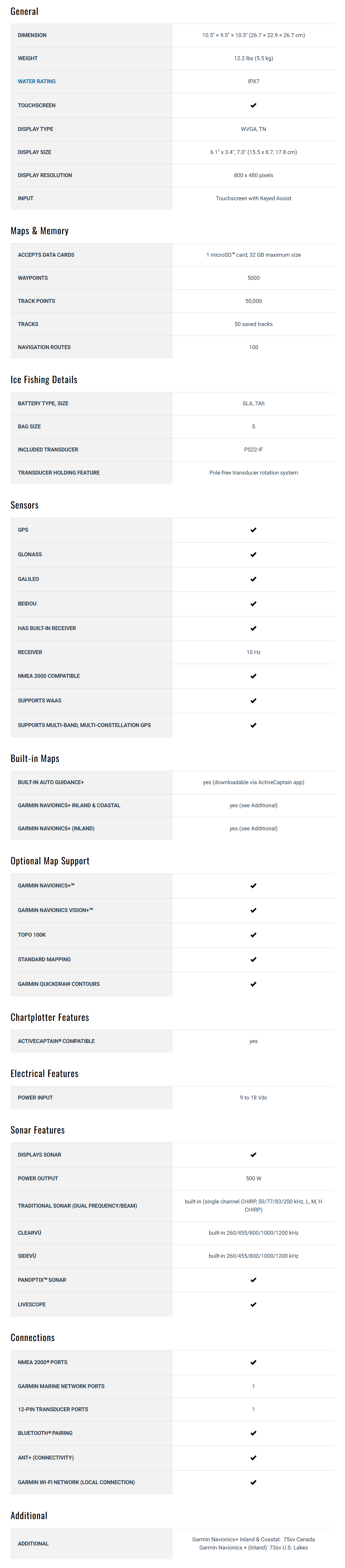Click the Panoptix Sonar checkmark

tap(253, 1280)
